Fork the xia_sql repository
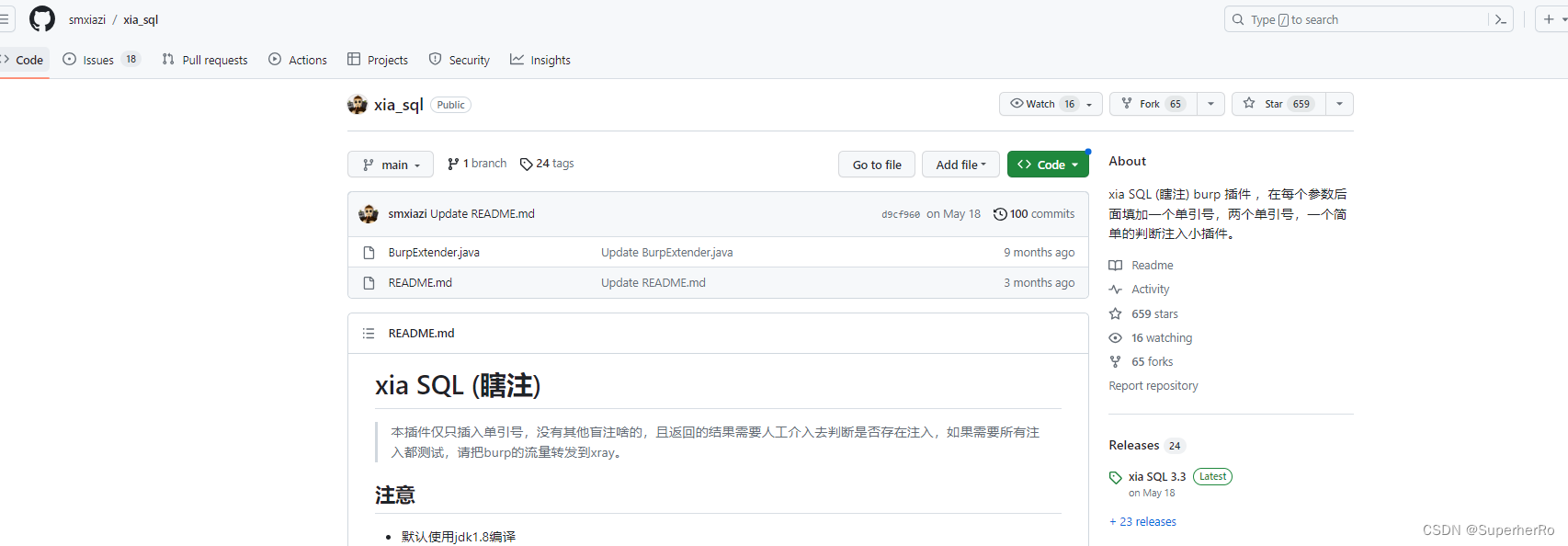This screenshot has width=1568, height=546. pos(1152,104)
